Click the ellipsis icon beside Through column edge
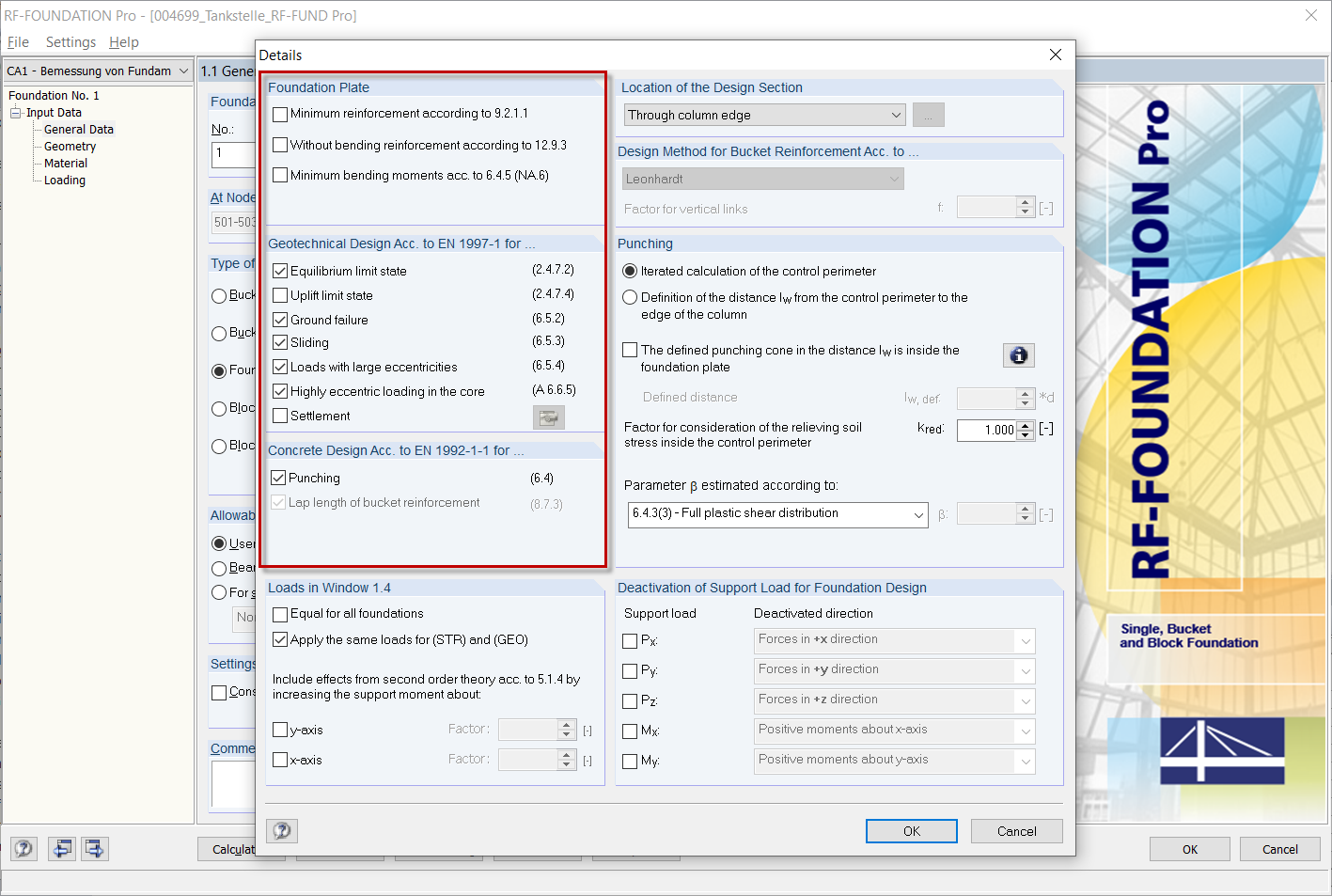Screen dimensions: 1332x896 point(928,114)
